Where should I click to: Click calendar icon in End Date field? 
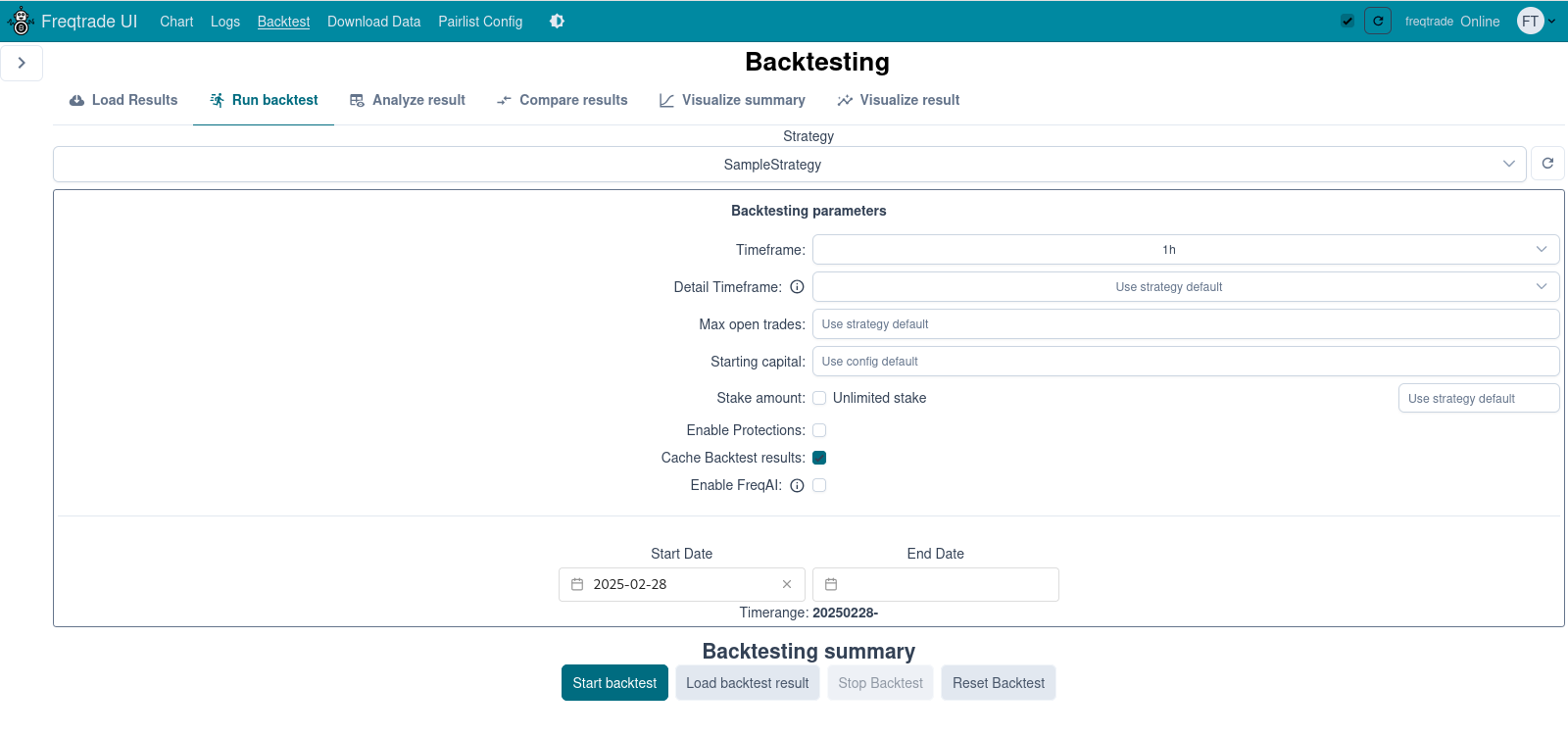pyautogui.click(x=831, y=584)
